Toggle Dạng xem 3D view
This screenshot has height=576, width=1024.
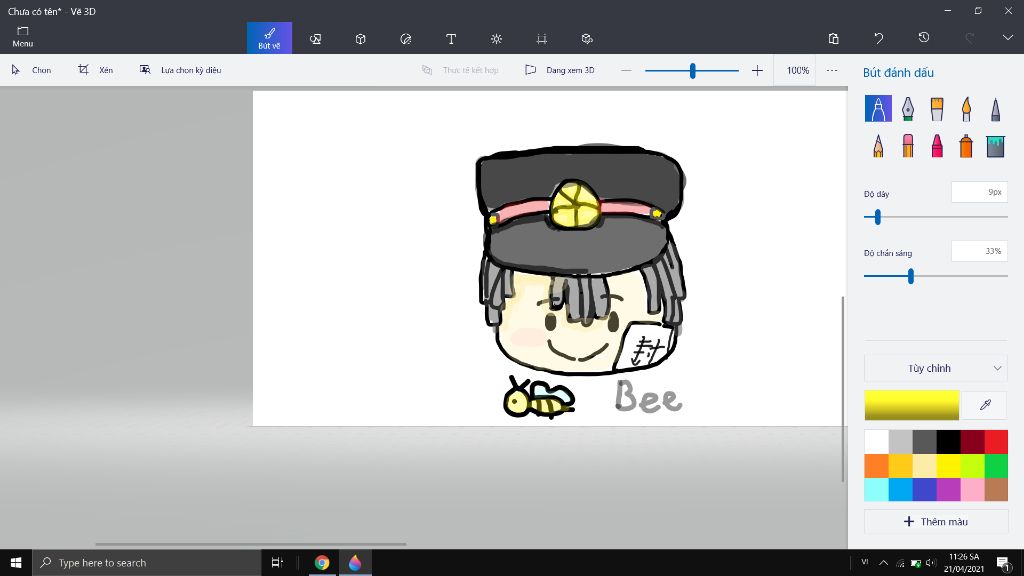point(560,70)
